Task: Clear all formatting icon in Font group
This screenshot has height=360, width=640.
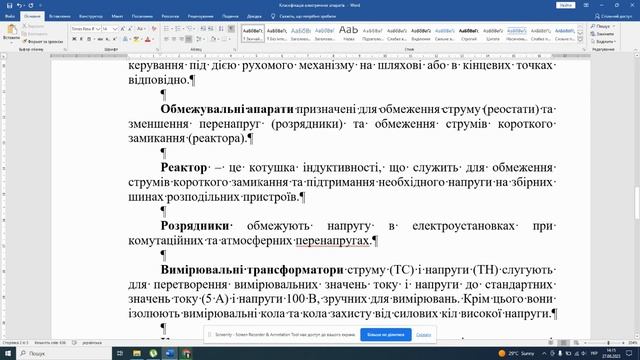Action: (x=154, y=29)
